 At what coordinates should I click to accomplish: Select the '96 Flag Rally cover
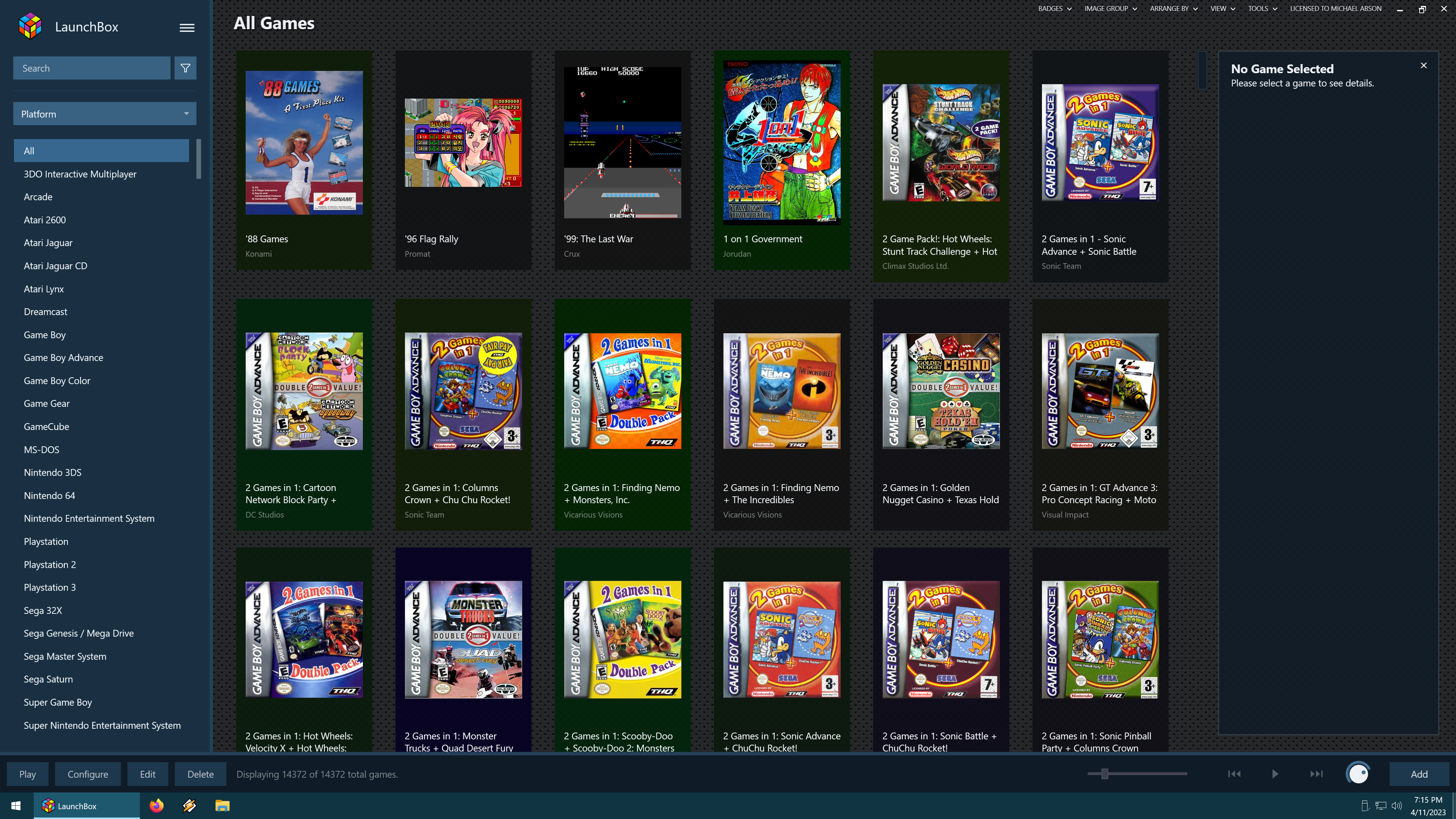pyautogui.click(x=463, y=143)
